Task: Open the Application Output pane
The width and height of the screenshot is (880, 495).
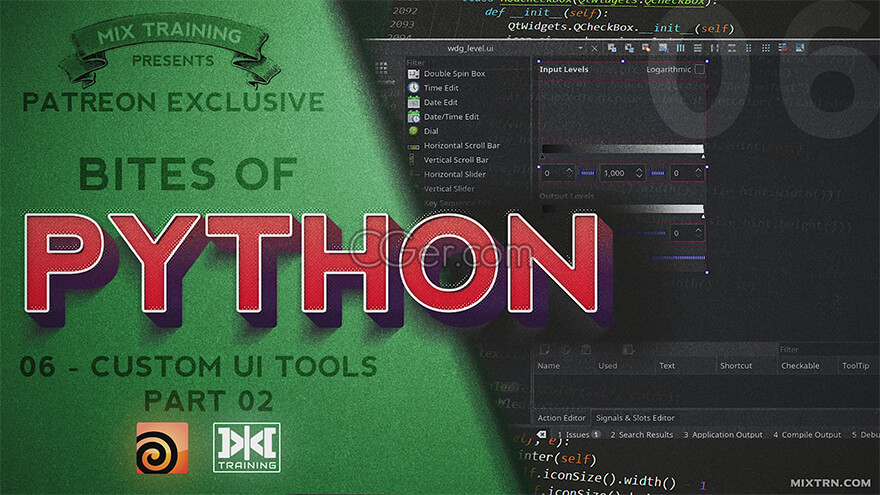Action: tap(723, 435)
